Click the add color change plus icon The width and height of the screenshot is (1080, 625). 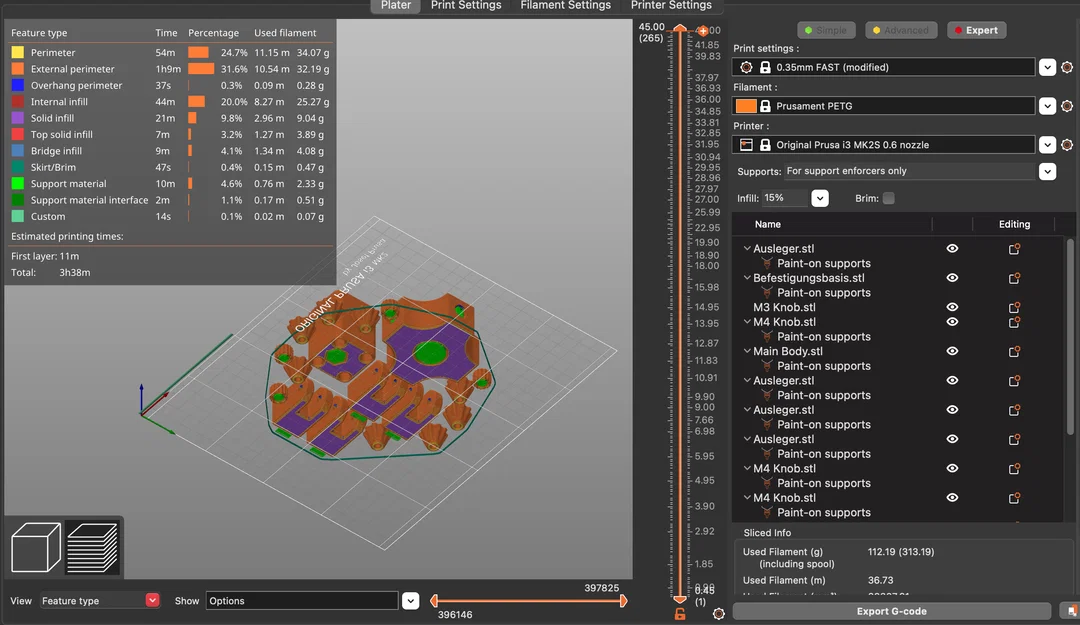(703, 30)
